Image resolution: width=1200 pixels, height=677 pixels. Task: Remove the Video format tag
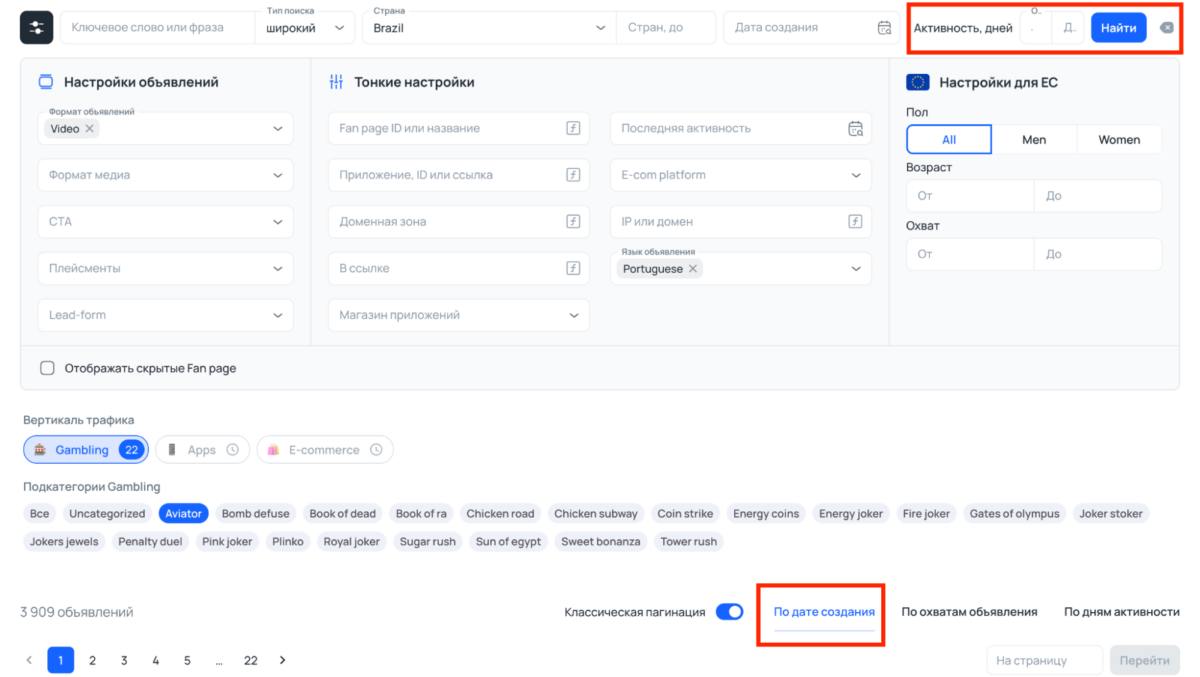90,129
